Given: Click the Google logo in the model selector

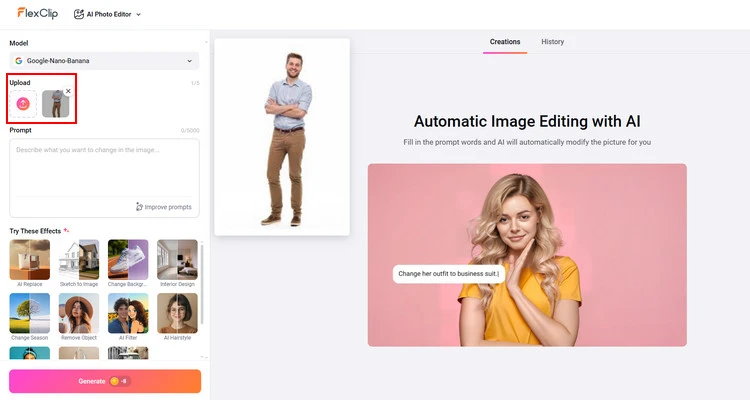Looking at the screenshot, I should tap(19, 61).
